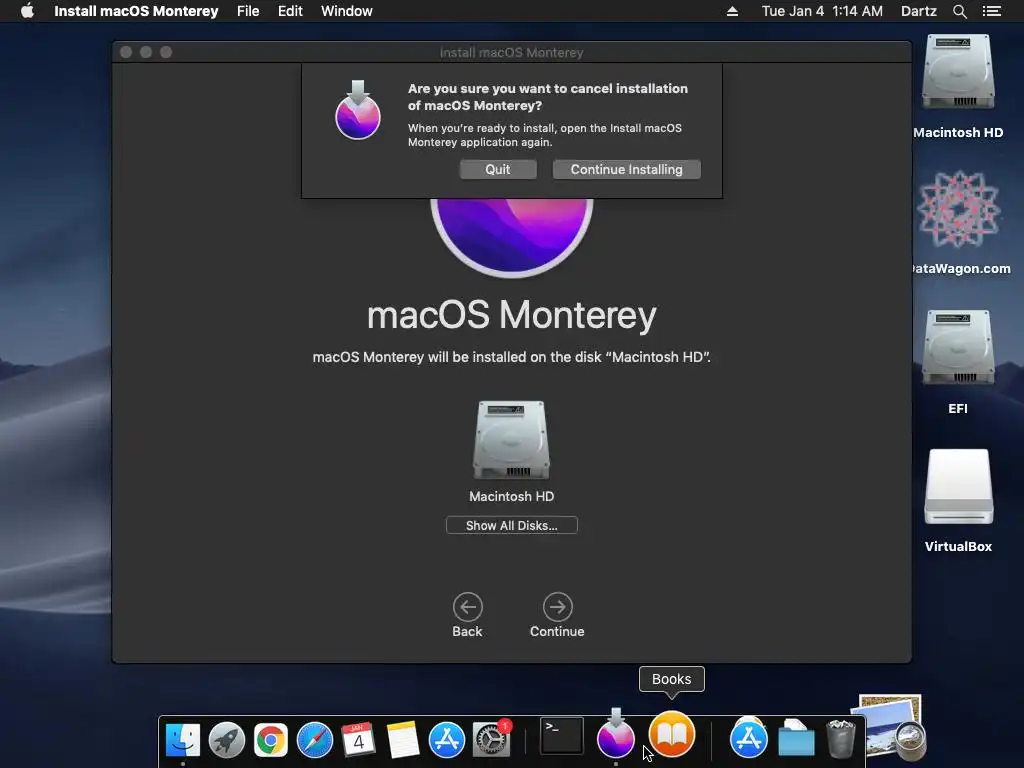
Task: Open Install macOS Monterey app menu
Action: click(x=136, y=11)
